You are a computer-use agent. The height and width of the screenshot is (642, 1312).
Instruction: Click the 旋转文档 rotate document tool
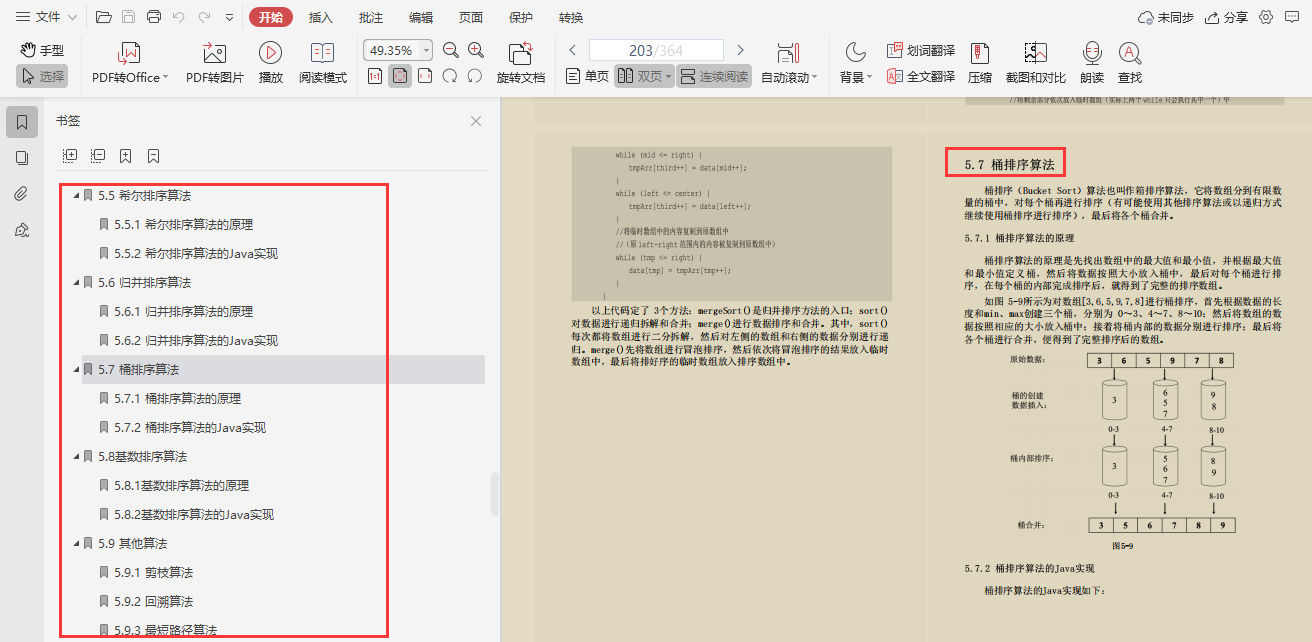coord(521,65)
